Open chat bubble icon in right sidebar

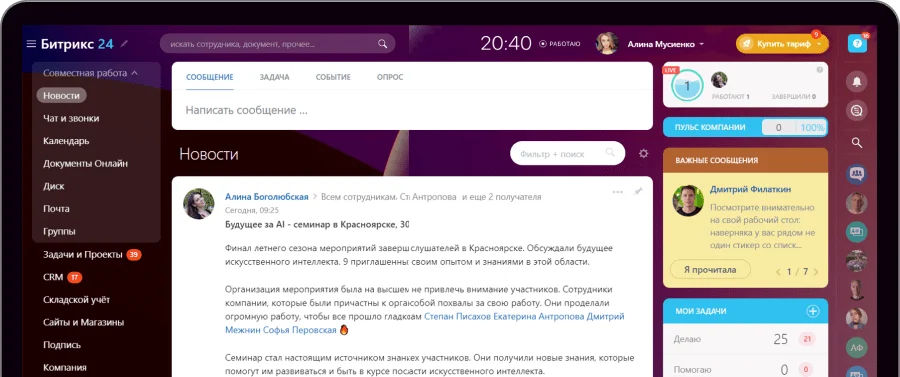coord(856,111)
